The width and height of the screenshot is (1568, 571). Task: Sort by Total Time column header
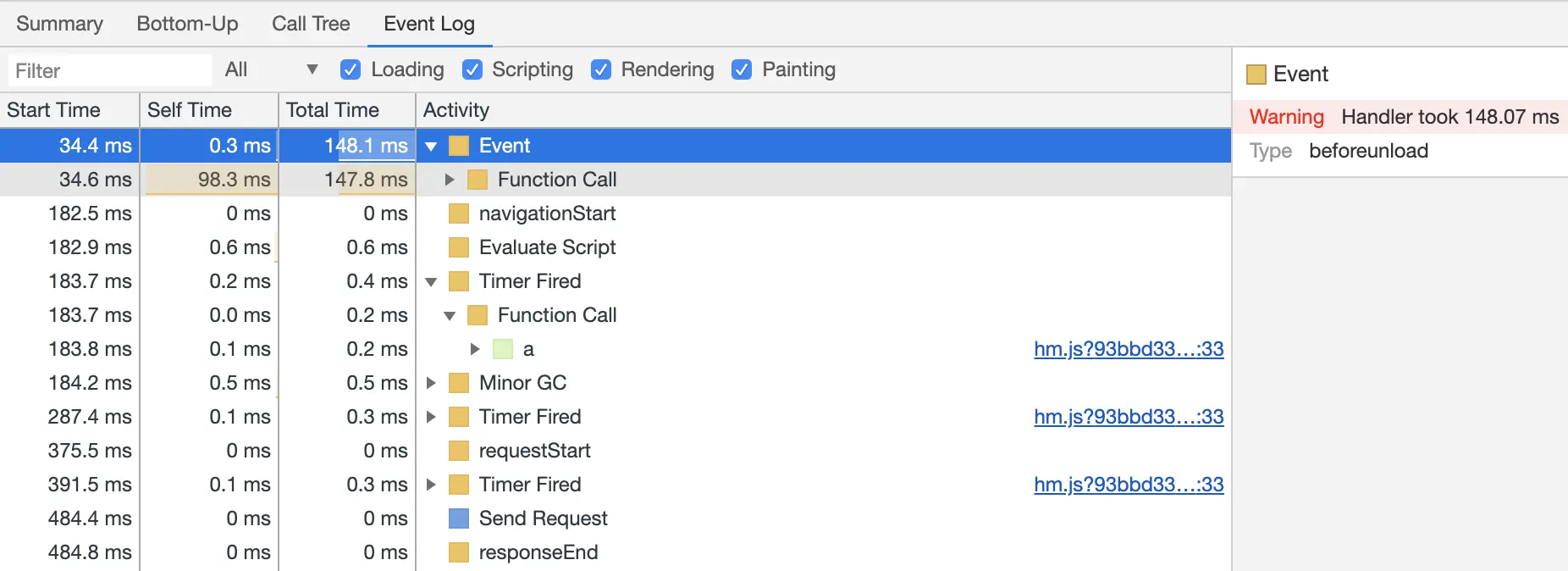(x=347, y=110)
